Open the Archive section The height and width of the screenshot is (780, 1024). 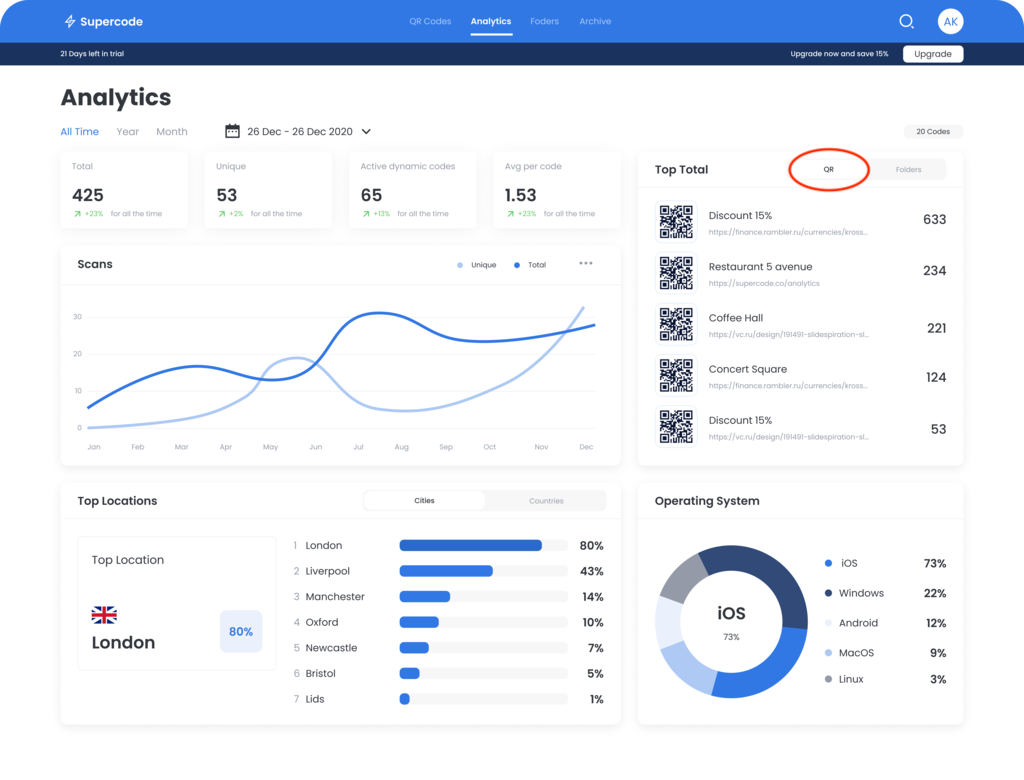tap(595, 21)
